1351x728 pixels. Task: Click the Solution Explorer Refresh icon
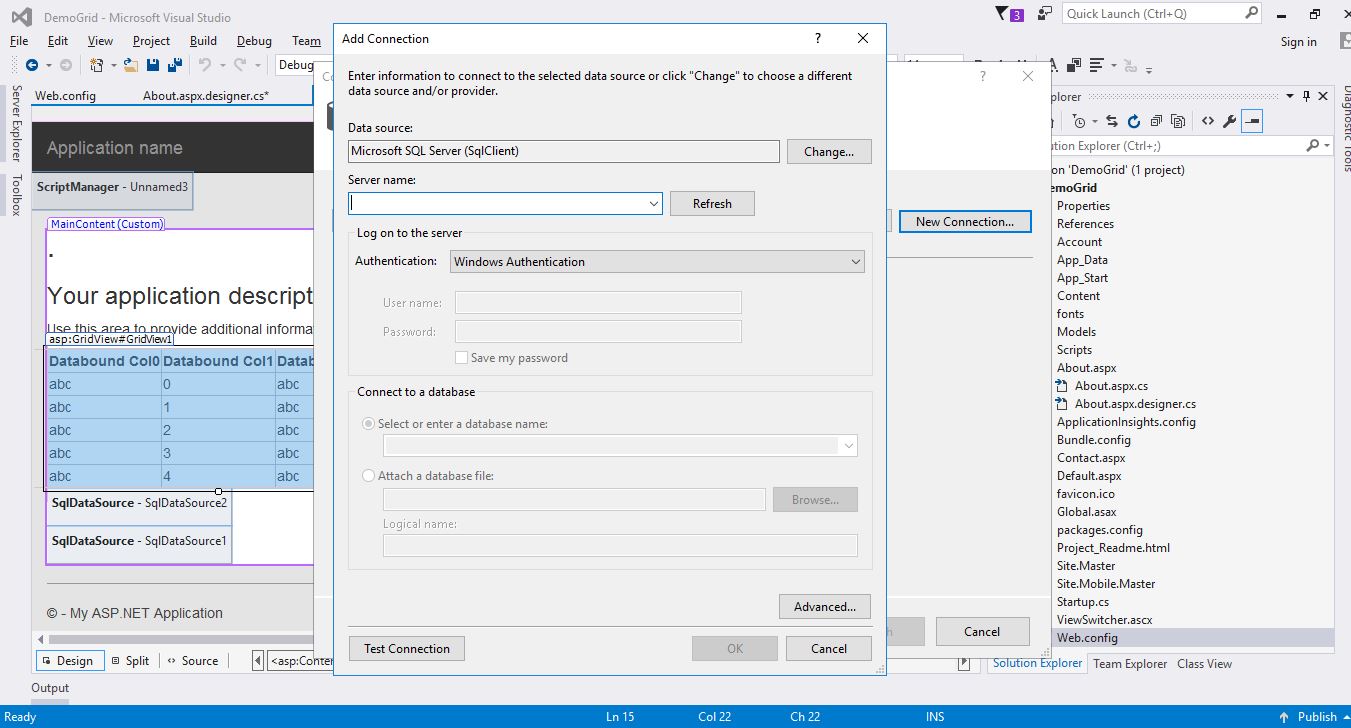(x=1133, y=121)
